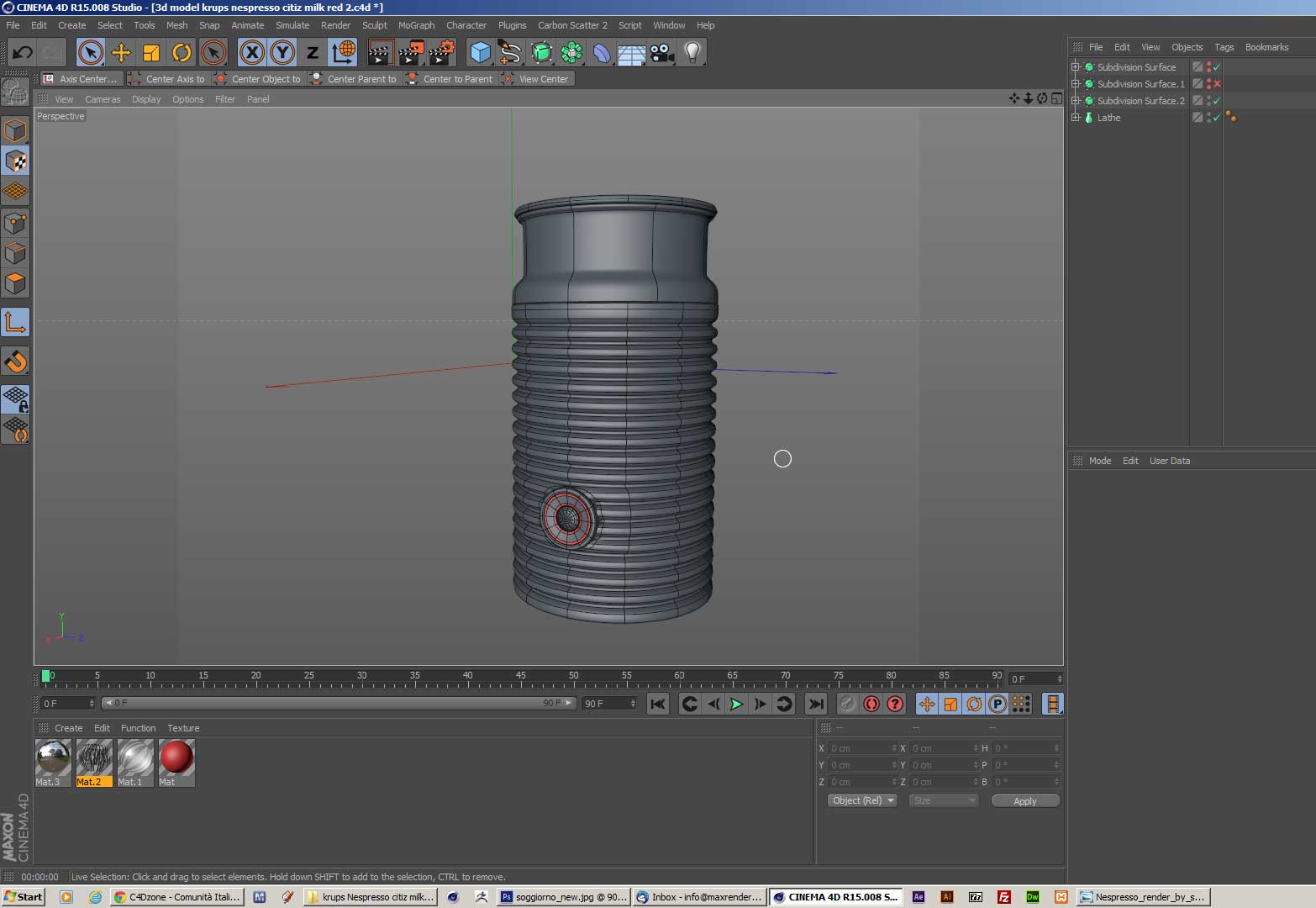This screenshot has width=1316, height=908.
Task: Enable snapping with the magnet icon
Action: tap(16, 362)
